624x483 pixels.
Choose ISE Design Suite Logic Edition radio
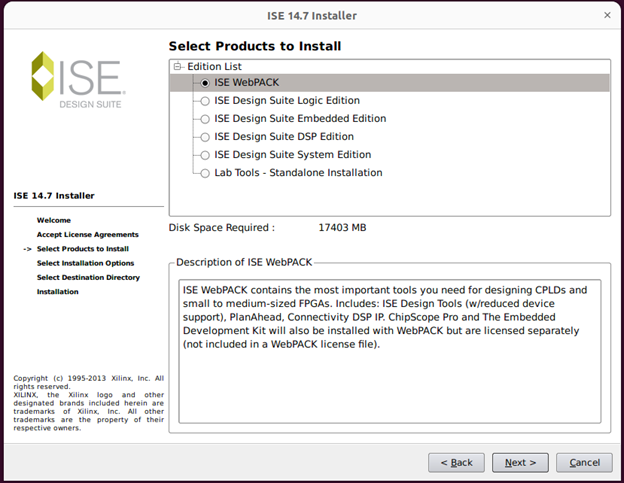pos(205,101)
